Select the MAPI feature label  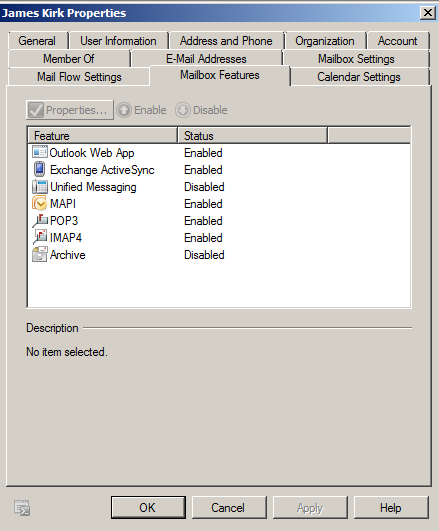63,204
